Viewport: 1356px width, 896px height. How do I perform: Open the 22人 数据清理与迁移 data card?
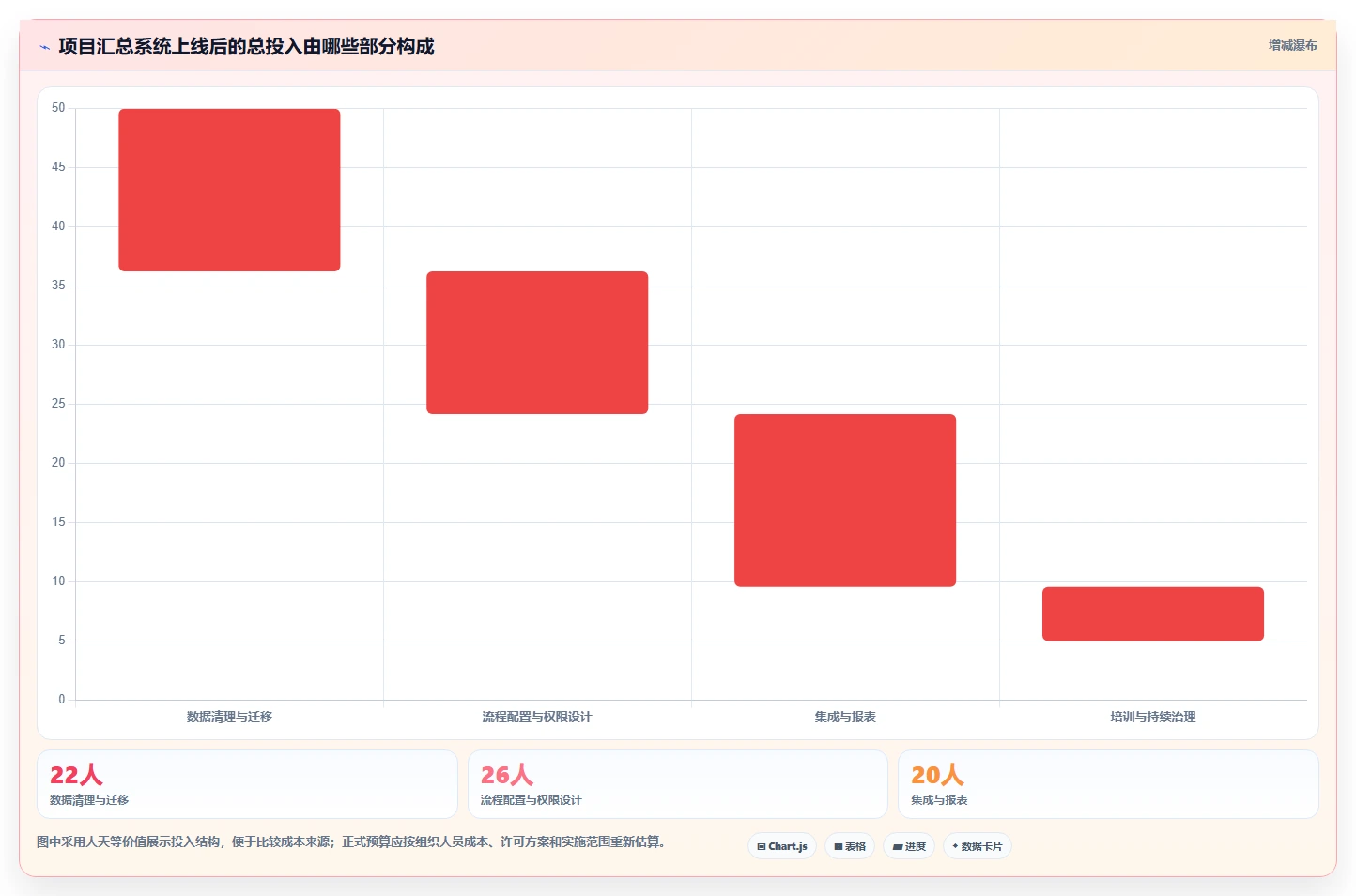247,784
